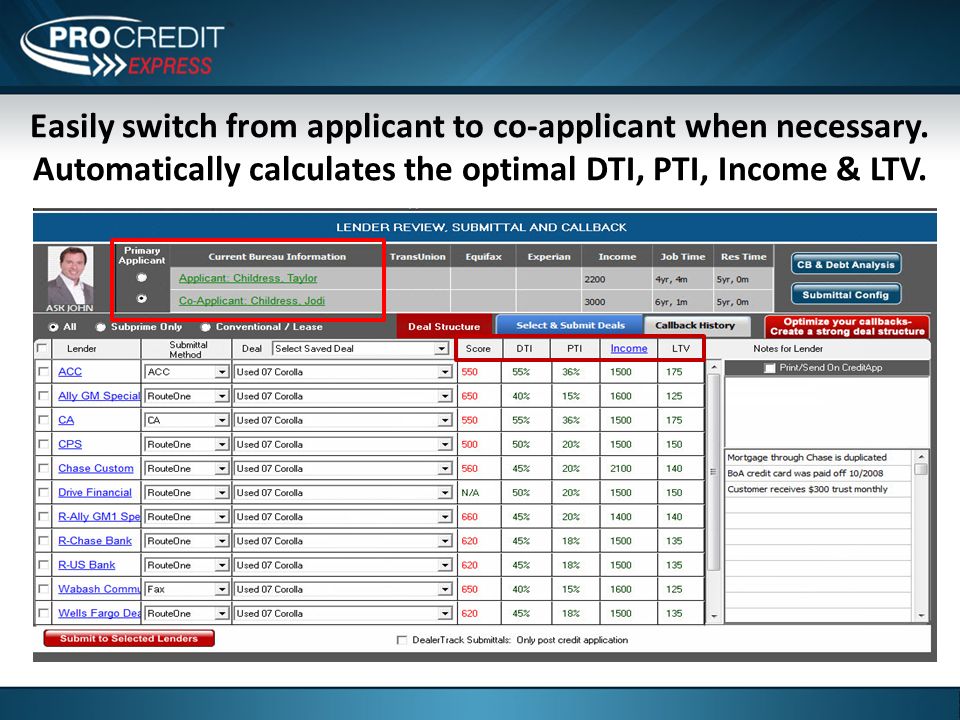Image resolution: width=960 pixels, height=720 pixels.
Task: Sort by the Income column link
Action: (629, 348)
